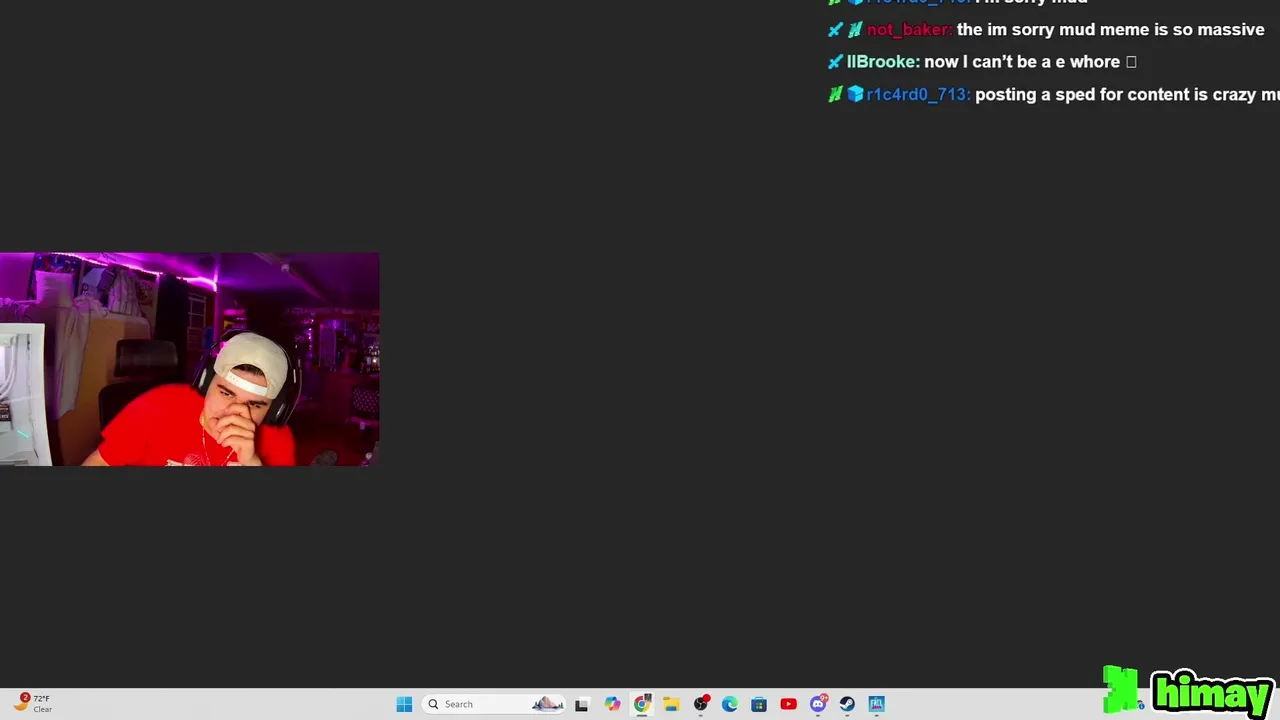This screenshot has height=720, width=1280.
Task: Open Microsoft Store from the taskbar
Action: 759,704
